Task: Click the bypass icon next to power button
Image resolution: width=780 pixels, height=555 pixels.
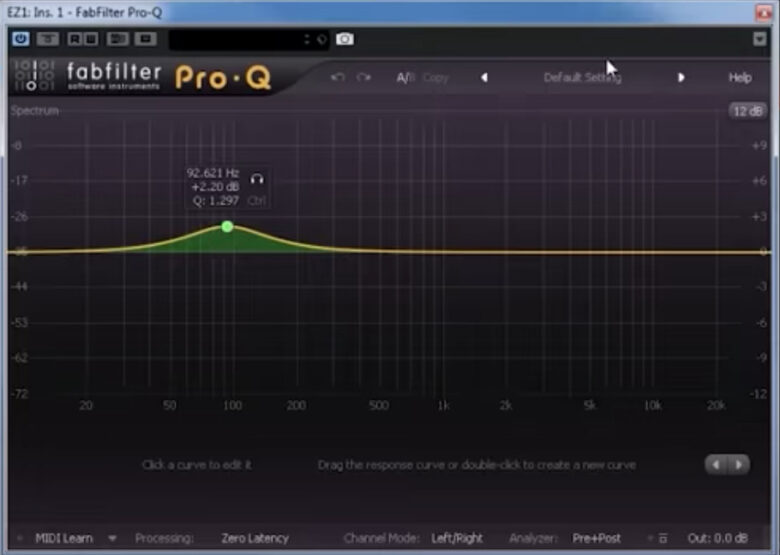Action: (48, 39)
